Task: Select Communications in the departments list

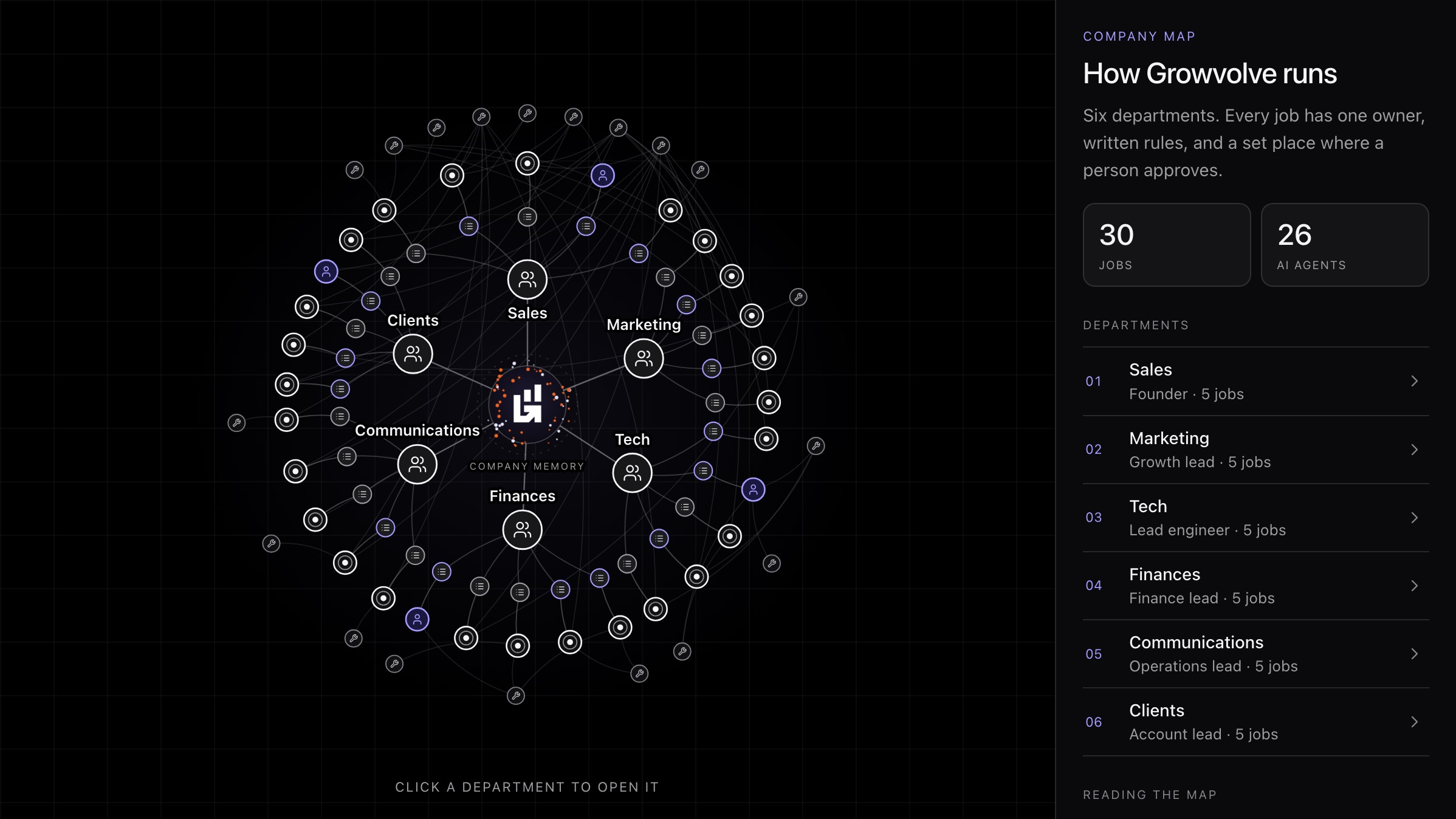Action: 1255,654
